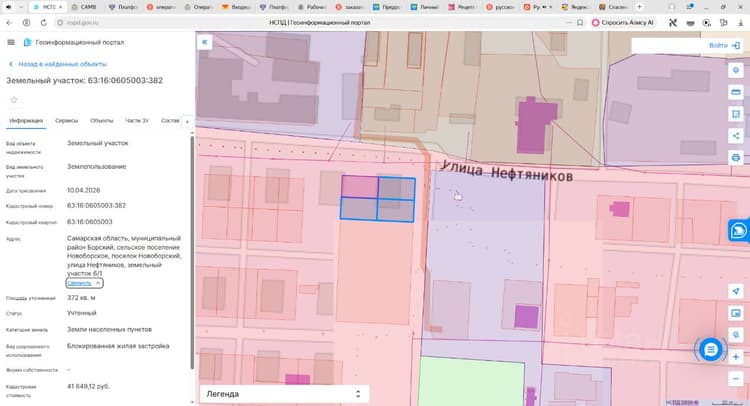Click the Улица Нефтяников map label
The image size is (750, 406).
(507, 171)
